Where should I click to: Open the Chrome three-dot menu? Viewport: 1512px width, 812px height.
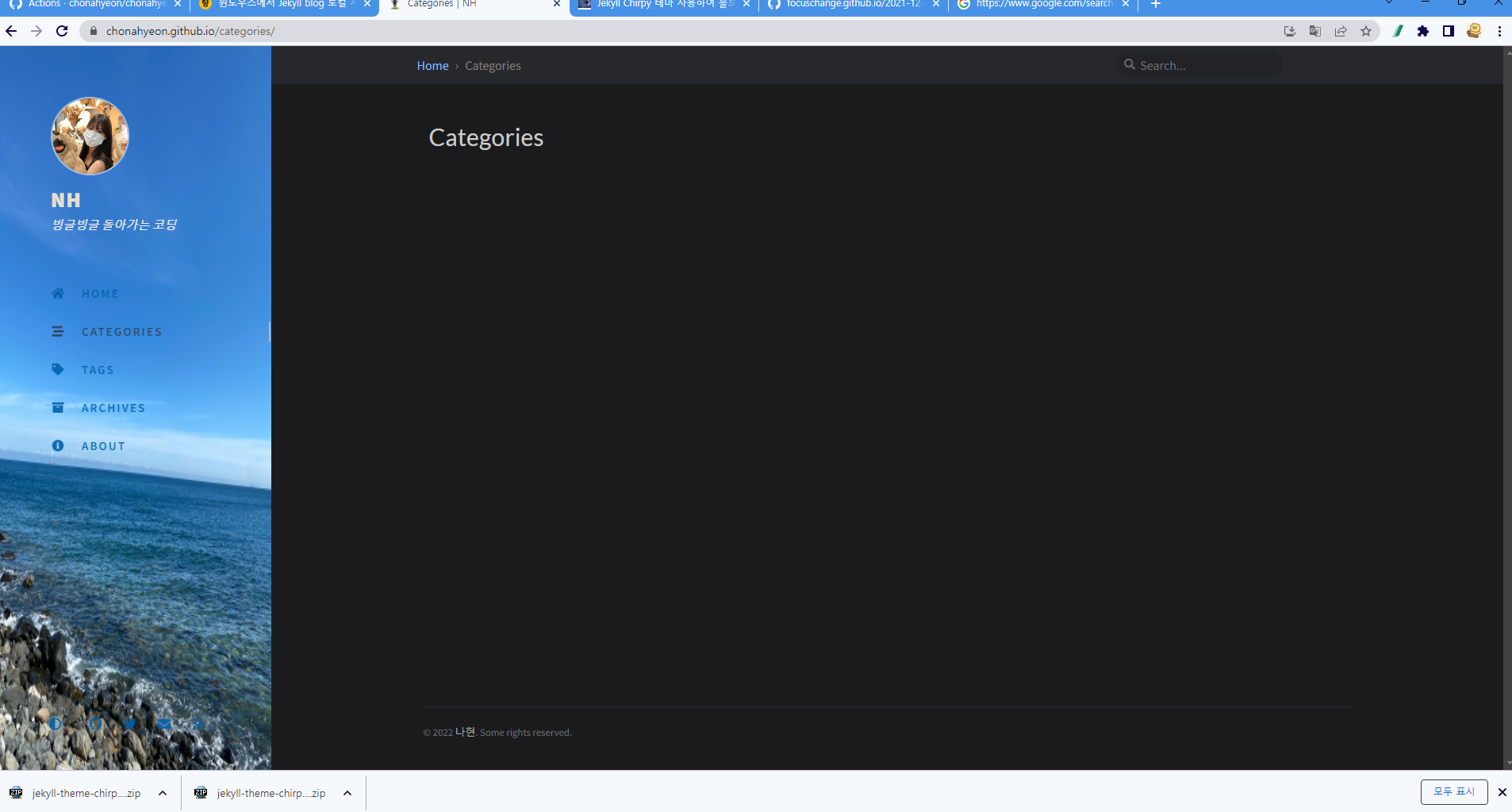[1499, 31]
